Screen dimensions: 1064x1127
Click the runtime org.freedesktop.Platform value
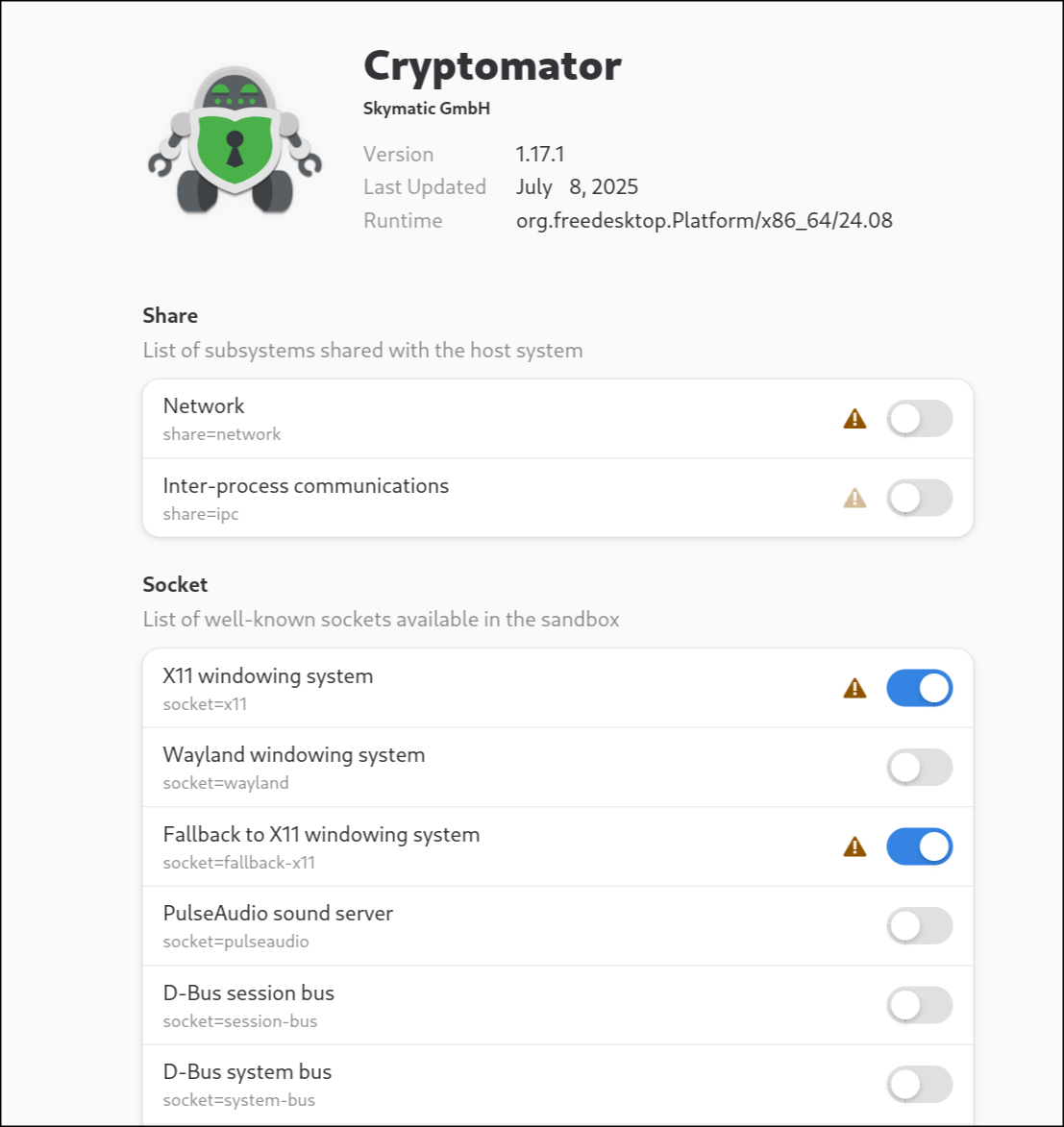tap(704, 221)
